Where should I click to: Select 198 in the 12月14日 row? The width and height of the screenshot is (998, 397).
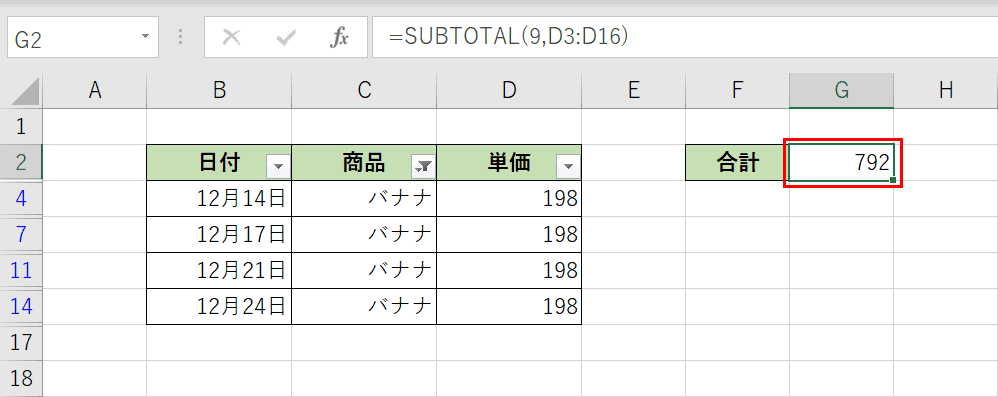coord(509,199)
